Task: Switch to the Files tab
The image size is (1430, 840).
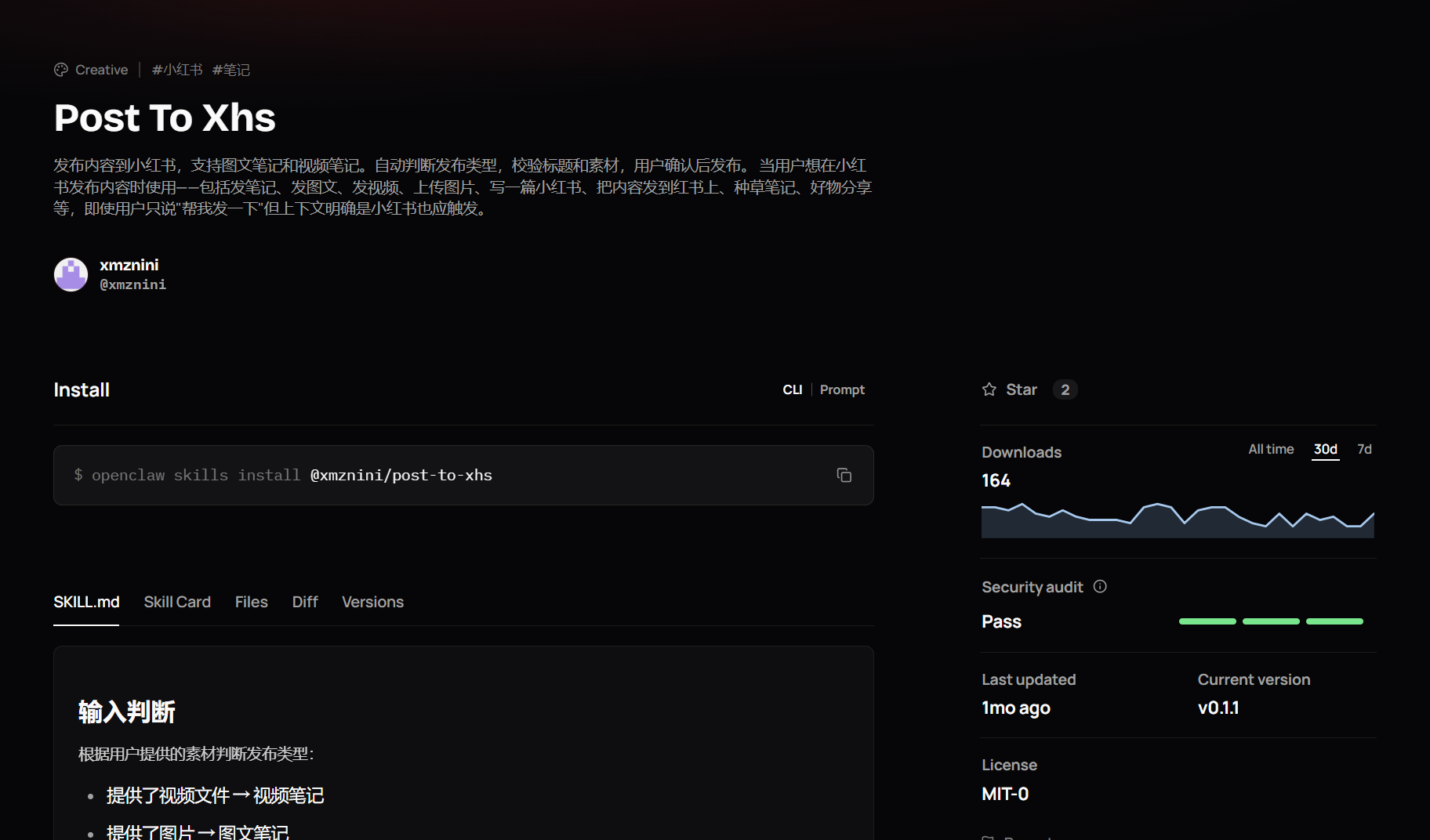Action: (251, 602)
